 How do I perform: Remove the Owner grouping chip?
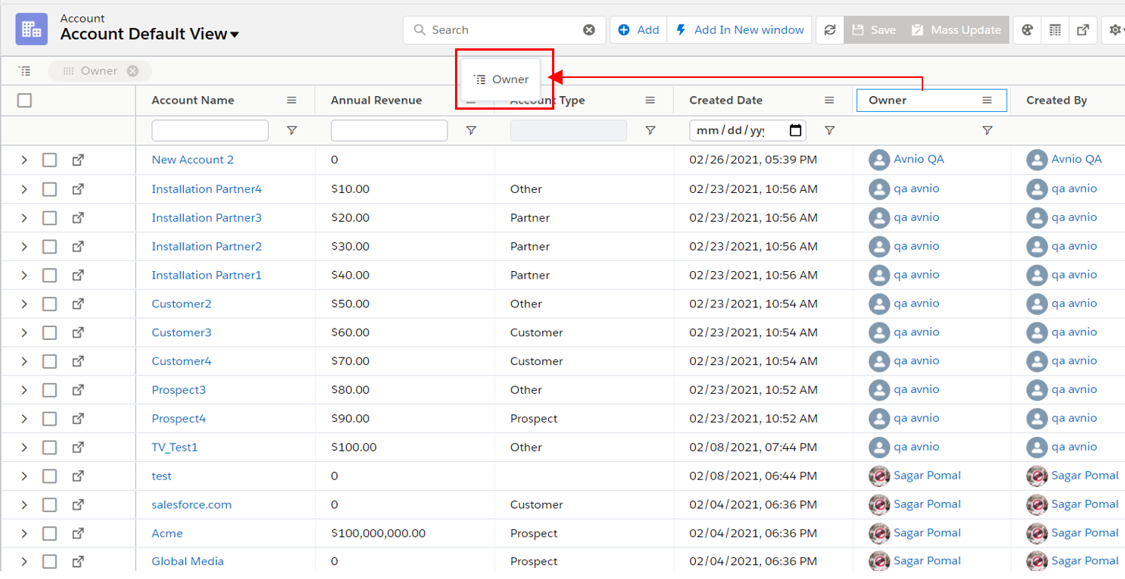pyautogui.click(x=133, y=71)
